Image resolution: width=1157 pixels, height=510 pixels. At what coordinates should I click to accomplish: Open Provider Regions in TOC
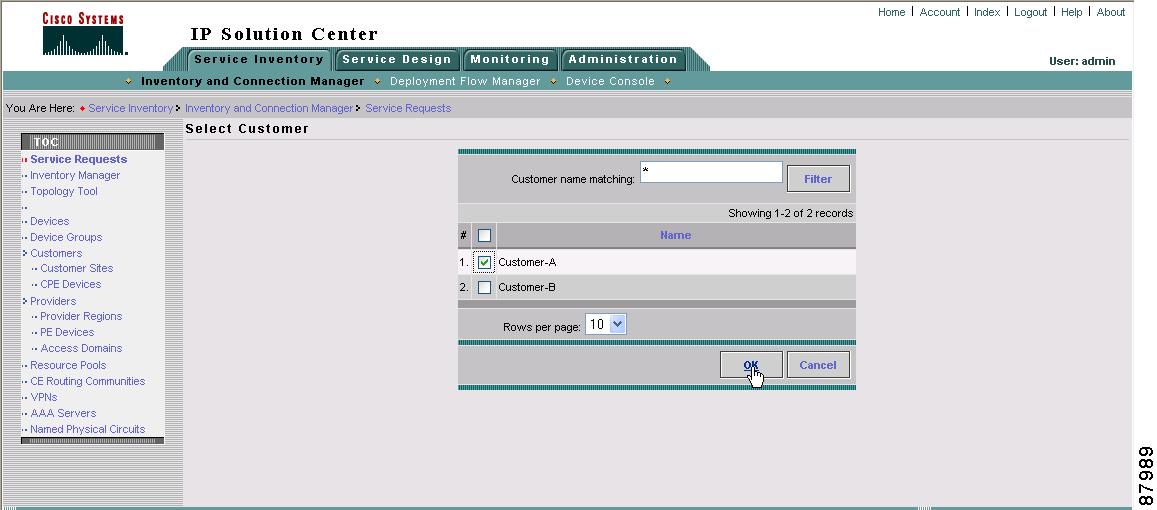click(x=81, y=316)
